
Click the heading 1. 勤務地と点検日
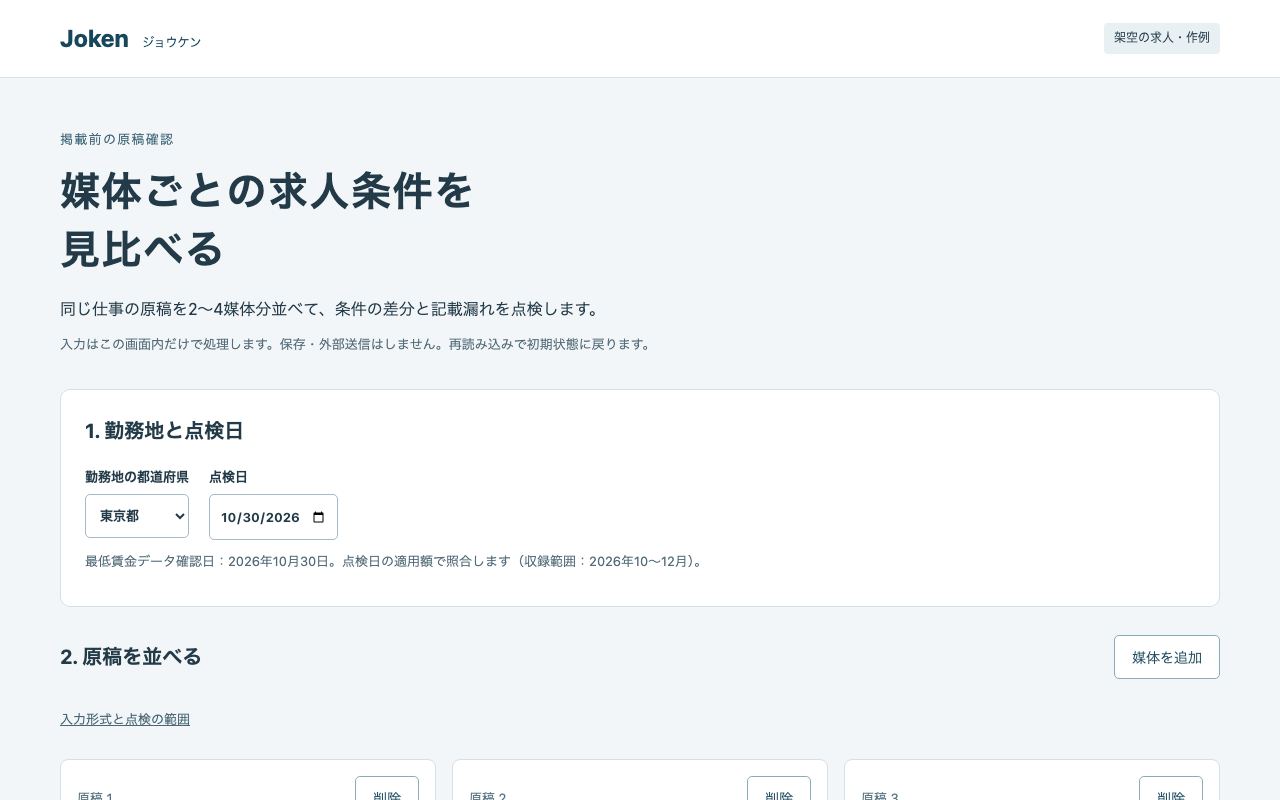pyautogui.click(x=164, y=431)
